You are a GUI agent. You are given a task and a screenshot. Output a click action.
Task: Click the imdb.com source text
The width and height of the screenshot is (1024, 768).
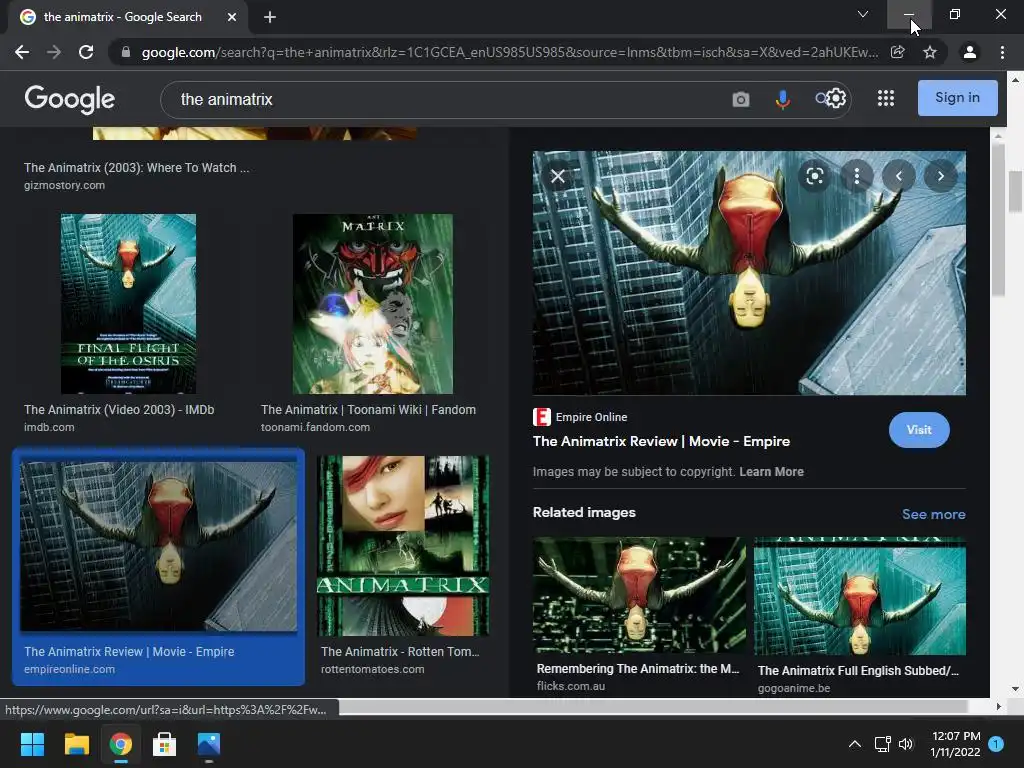click(x=49, y=427)
